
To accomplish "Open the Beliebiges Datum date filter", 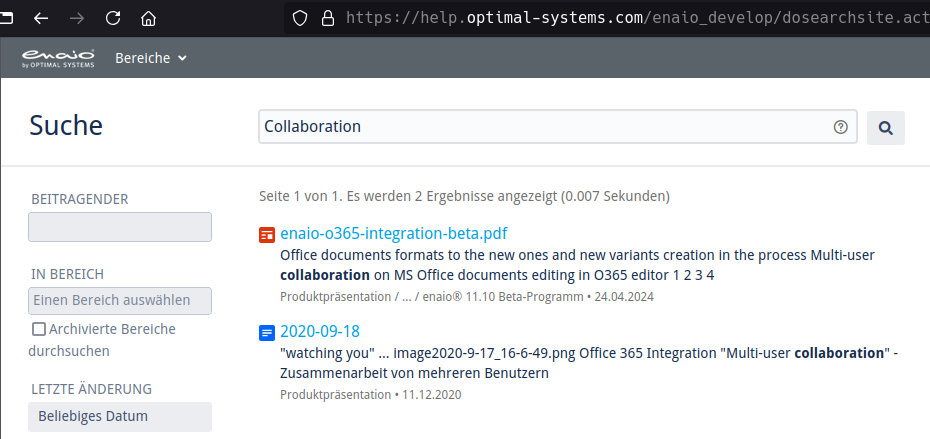I will click(x=120, y=416).
